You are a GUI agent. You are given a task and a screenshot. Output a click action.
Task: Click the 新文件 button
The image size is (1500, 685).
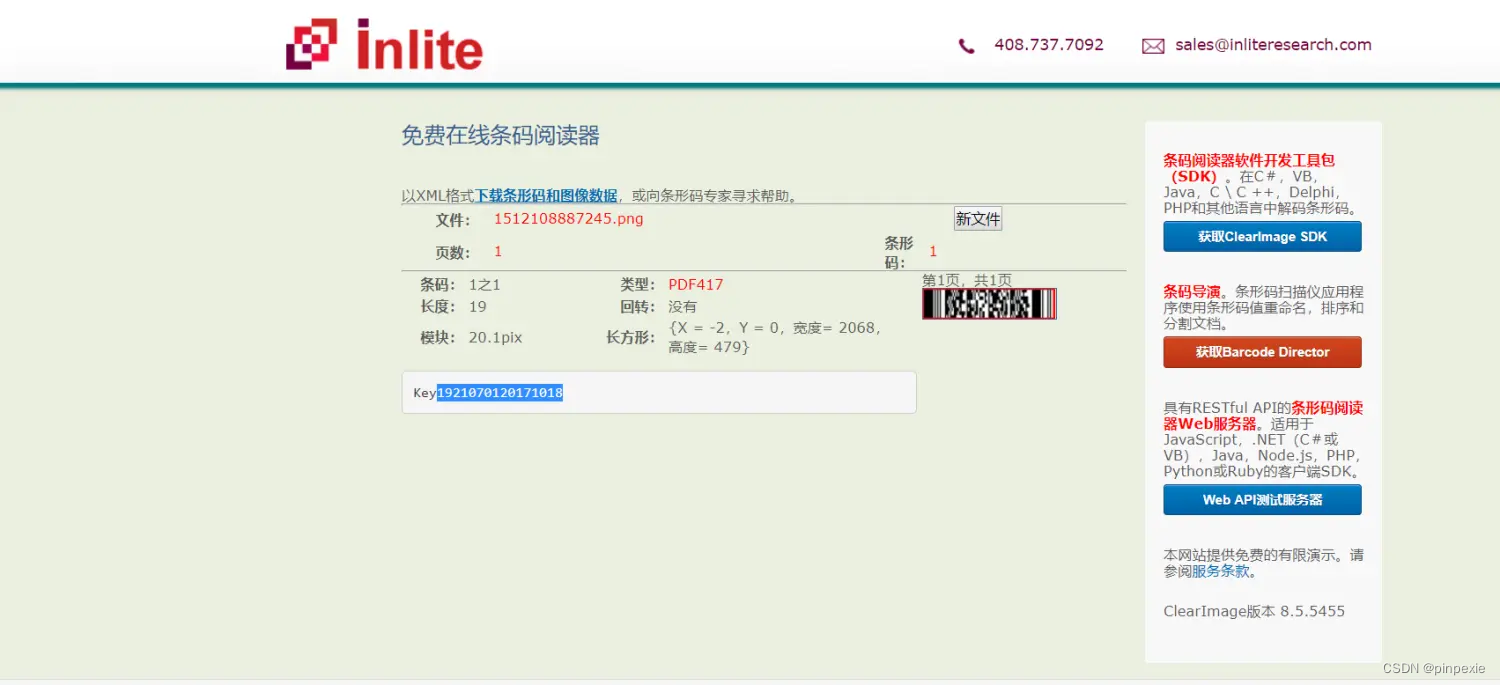[977, 218]
